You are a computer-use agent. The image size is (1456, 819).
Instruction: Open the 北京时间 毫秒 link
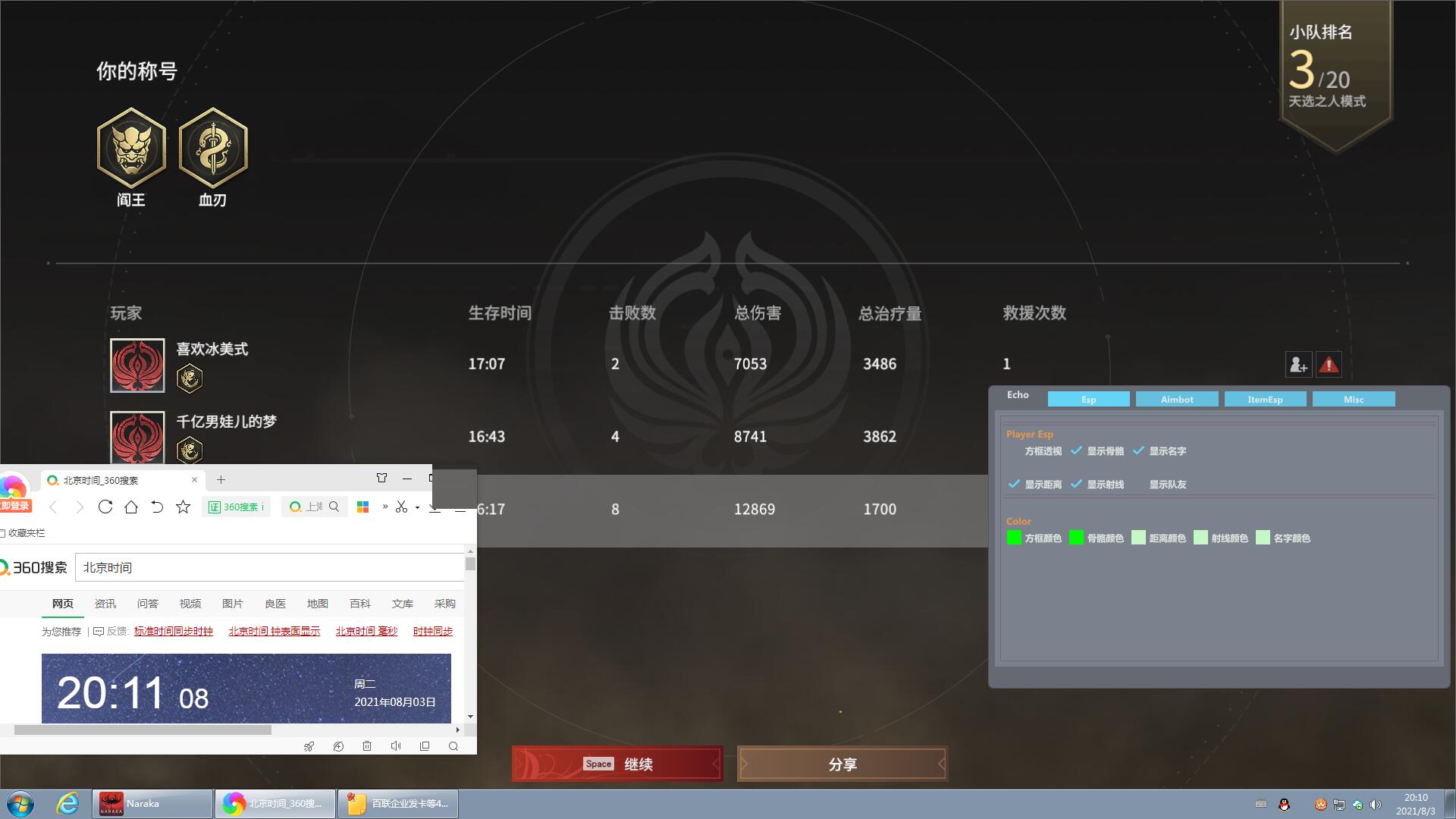[366, 631]
